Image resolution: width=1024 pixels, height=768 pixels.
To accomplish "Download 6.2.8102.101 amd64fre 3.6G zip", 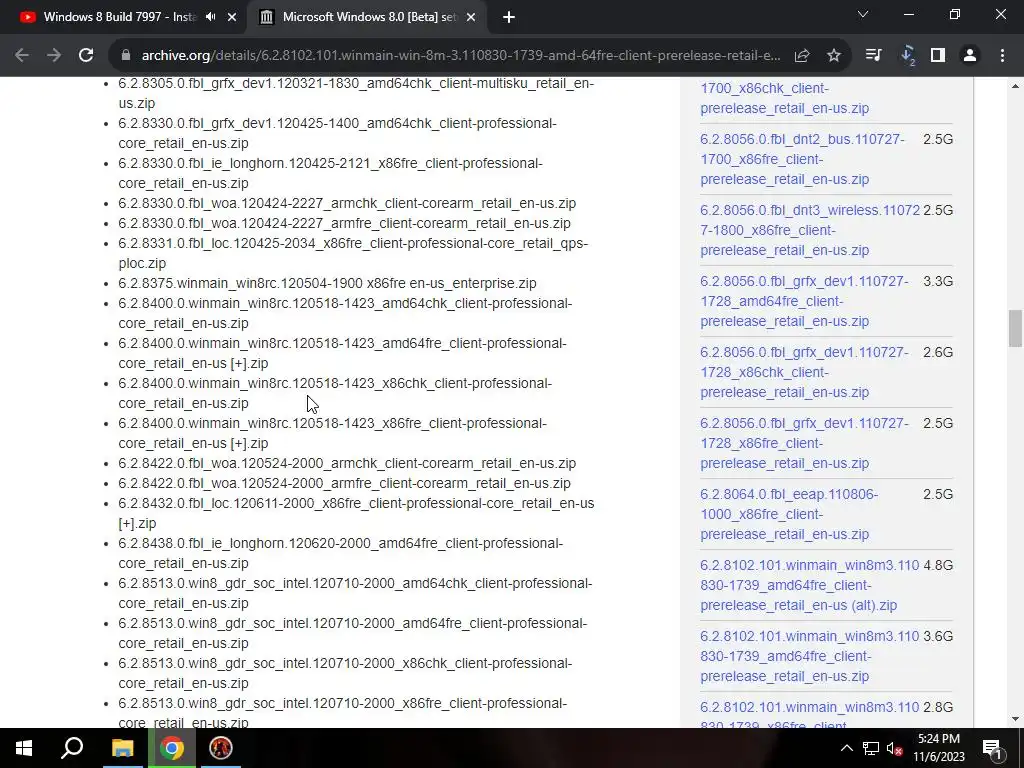I will (810, 656).
